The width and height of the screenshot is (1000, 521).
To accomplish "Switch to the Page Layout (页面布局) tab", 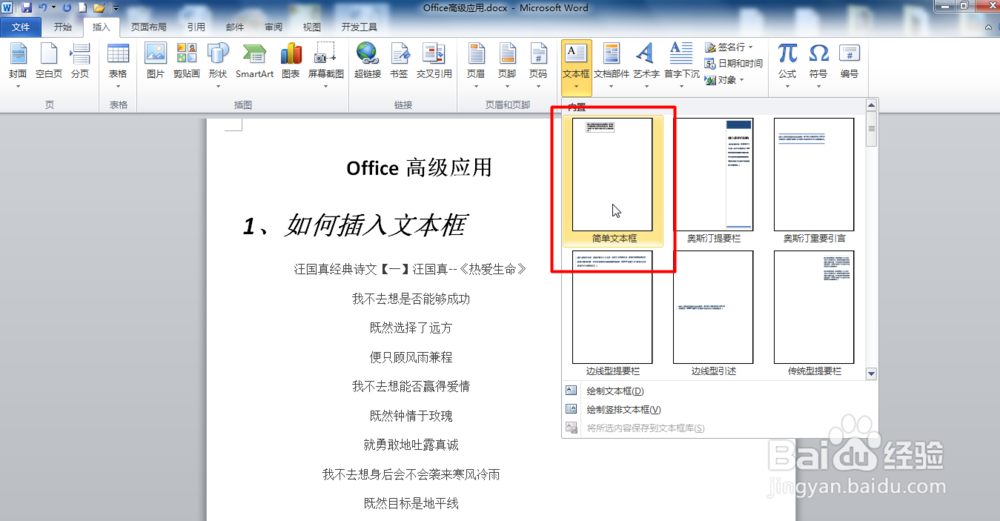I will [149, 27].
